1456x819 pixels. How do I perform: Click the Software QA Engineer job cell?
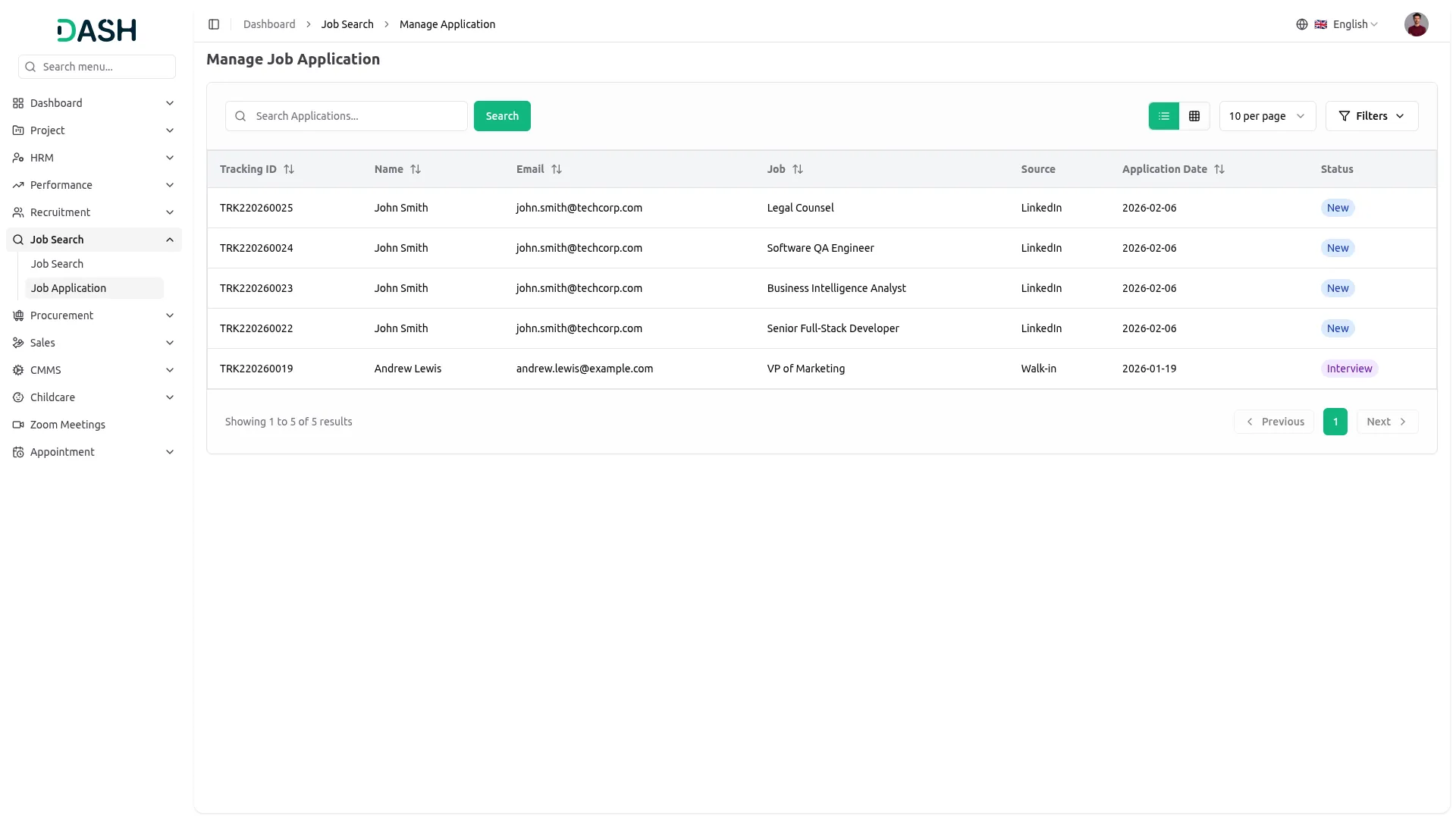coord(821,248)
